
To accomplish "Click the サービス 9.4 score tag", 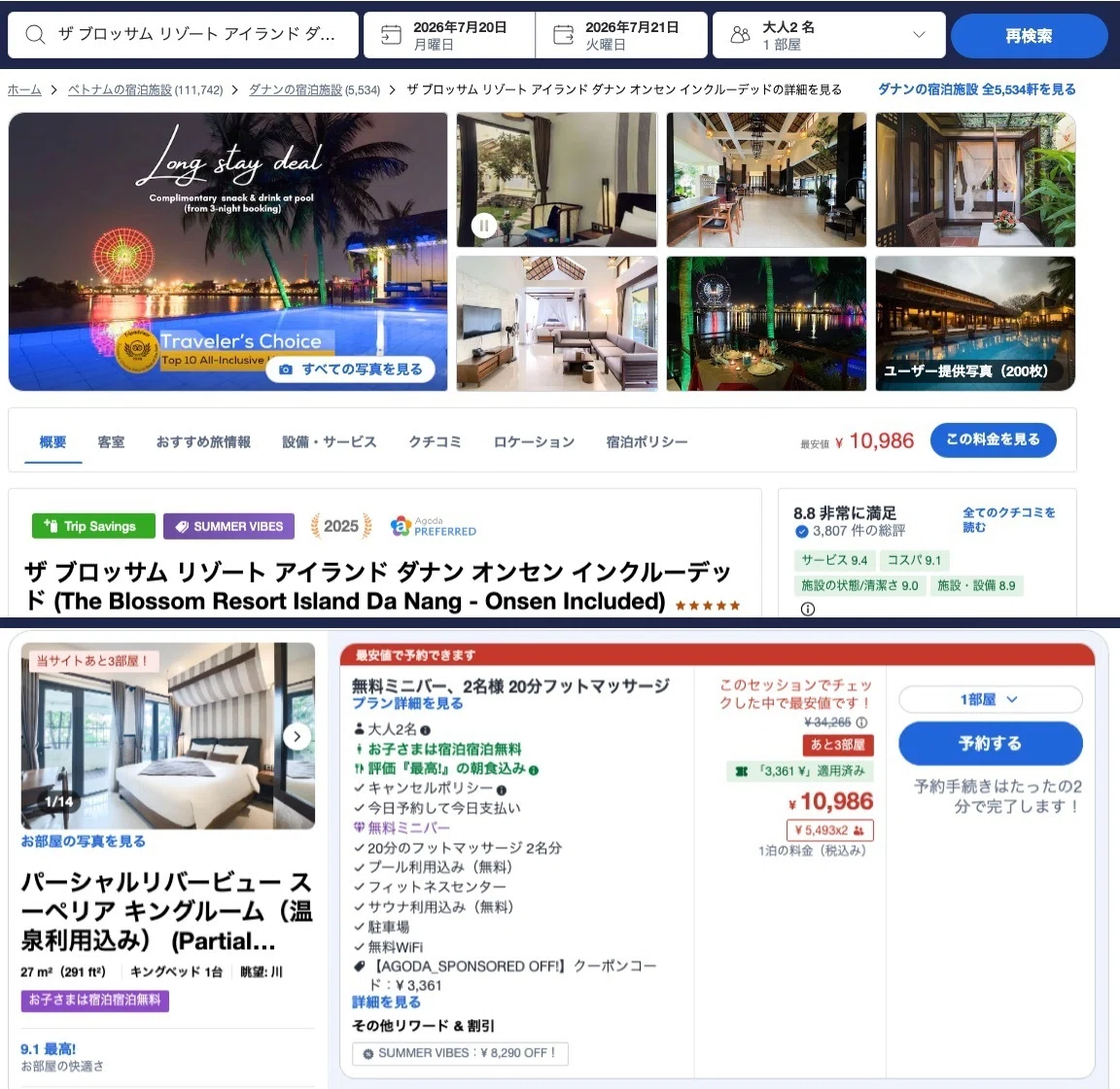I will 833,560.
